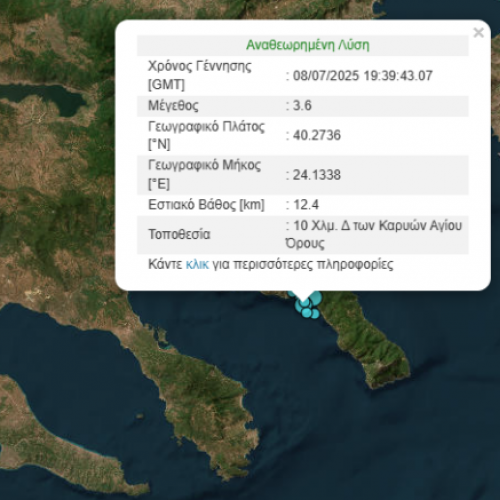Select the focal depth value 12.4

(306, 205)
